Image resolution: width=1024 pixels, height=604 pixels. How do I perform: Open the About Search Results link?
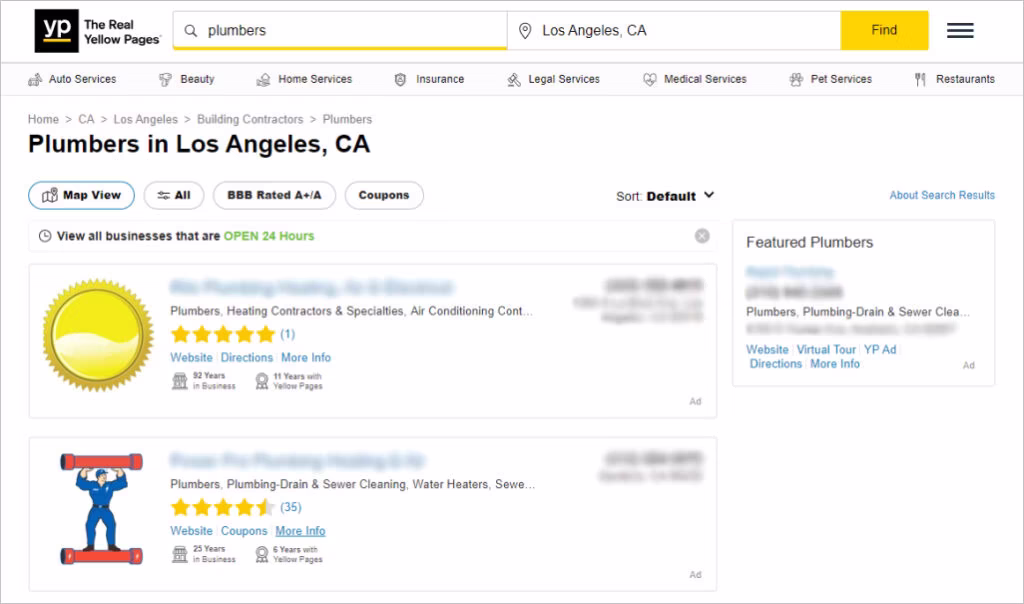pos(941,195)
